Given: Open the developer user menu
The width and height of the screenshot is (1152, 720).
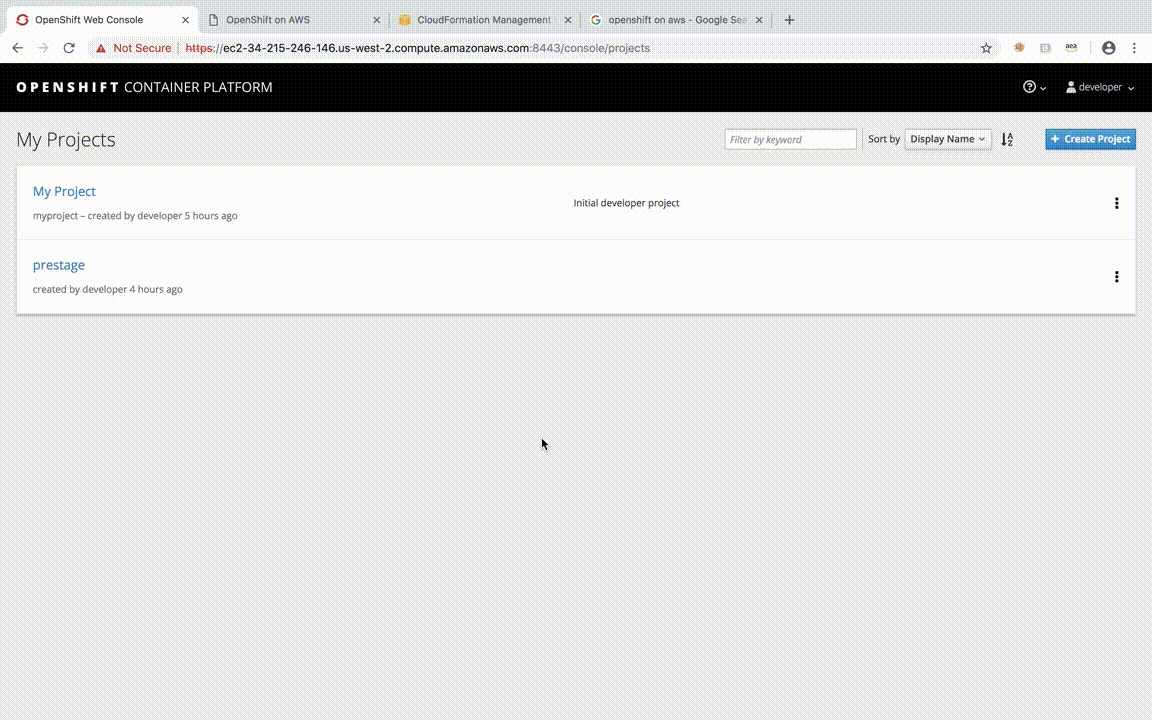Looking at the screenshot, I should pos(1100,87).
